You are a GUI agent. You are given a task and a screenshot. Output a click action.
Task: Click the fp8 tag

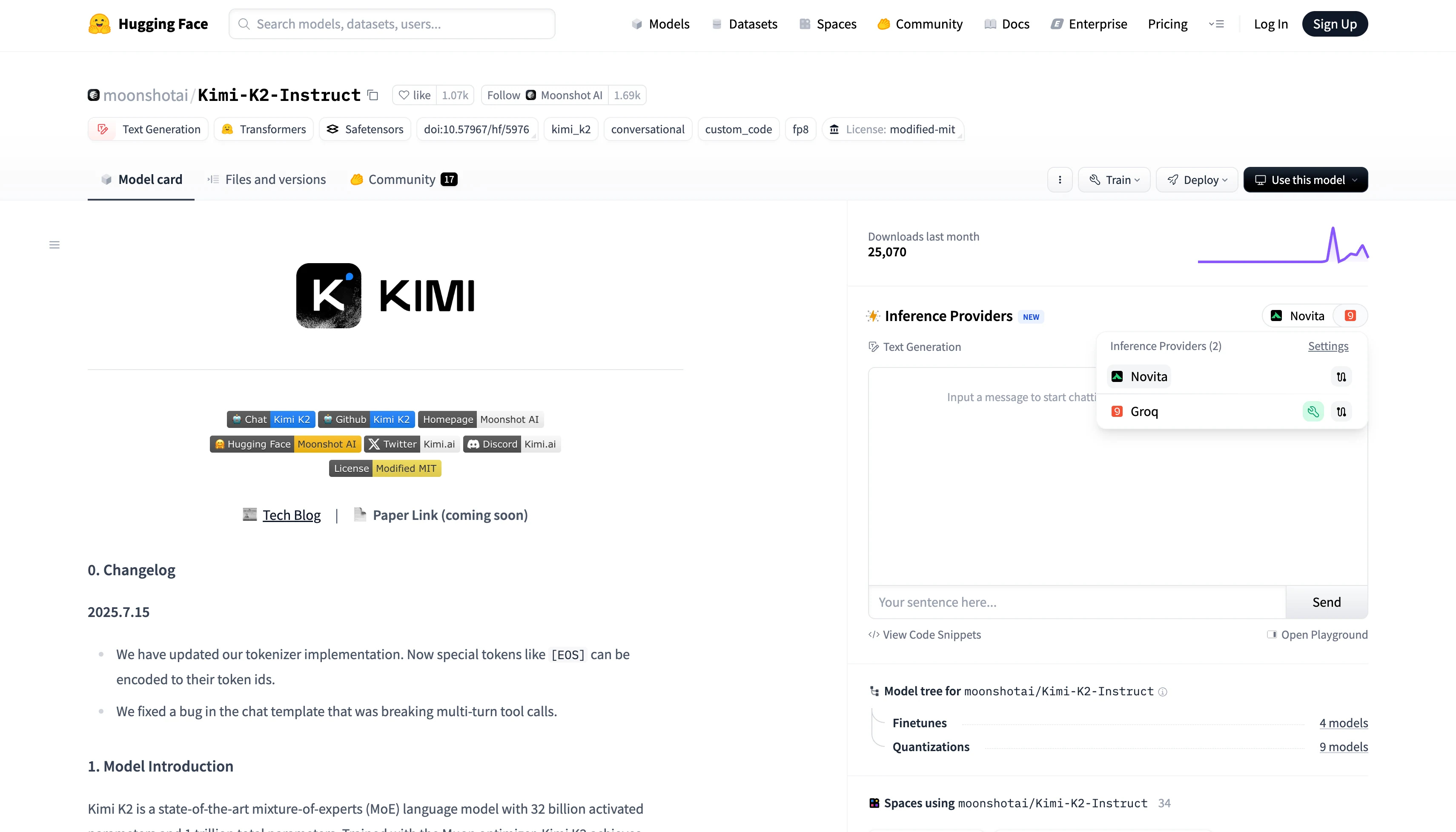click(x=800, y=130)
